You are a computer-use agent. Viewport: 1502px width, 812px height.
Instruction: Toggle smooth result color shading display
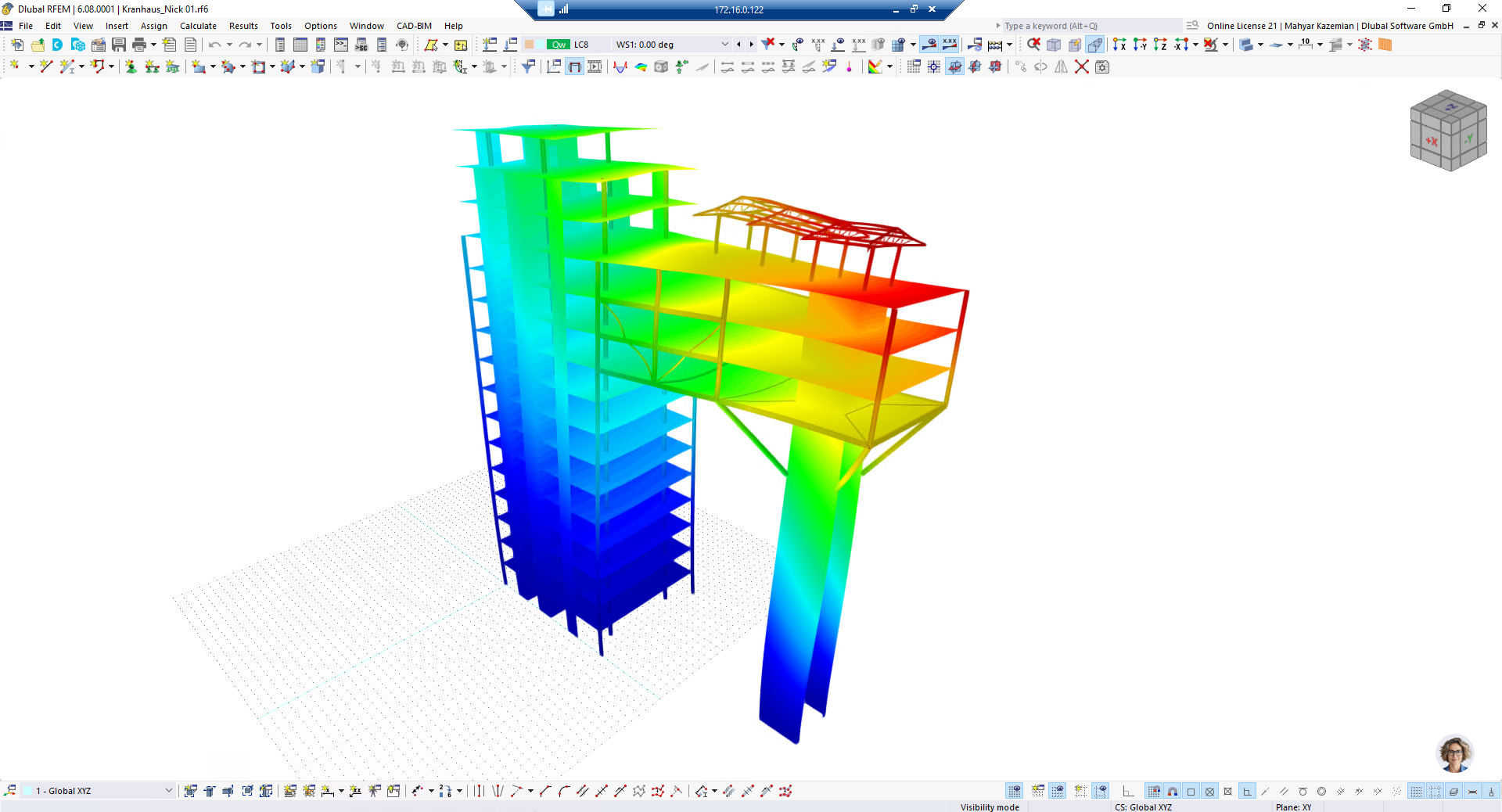point(641,66)
